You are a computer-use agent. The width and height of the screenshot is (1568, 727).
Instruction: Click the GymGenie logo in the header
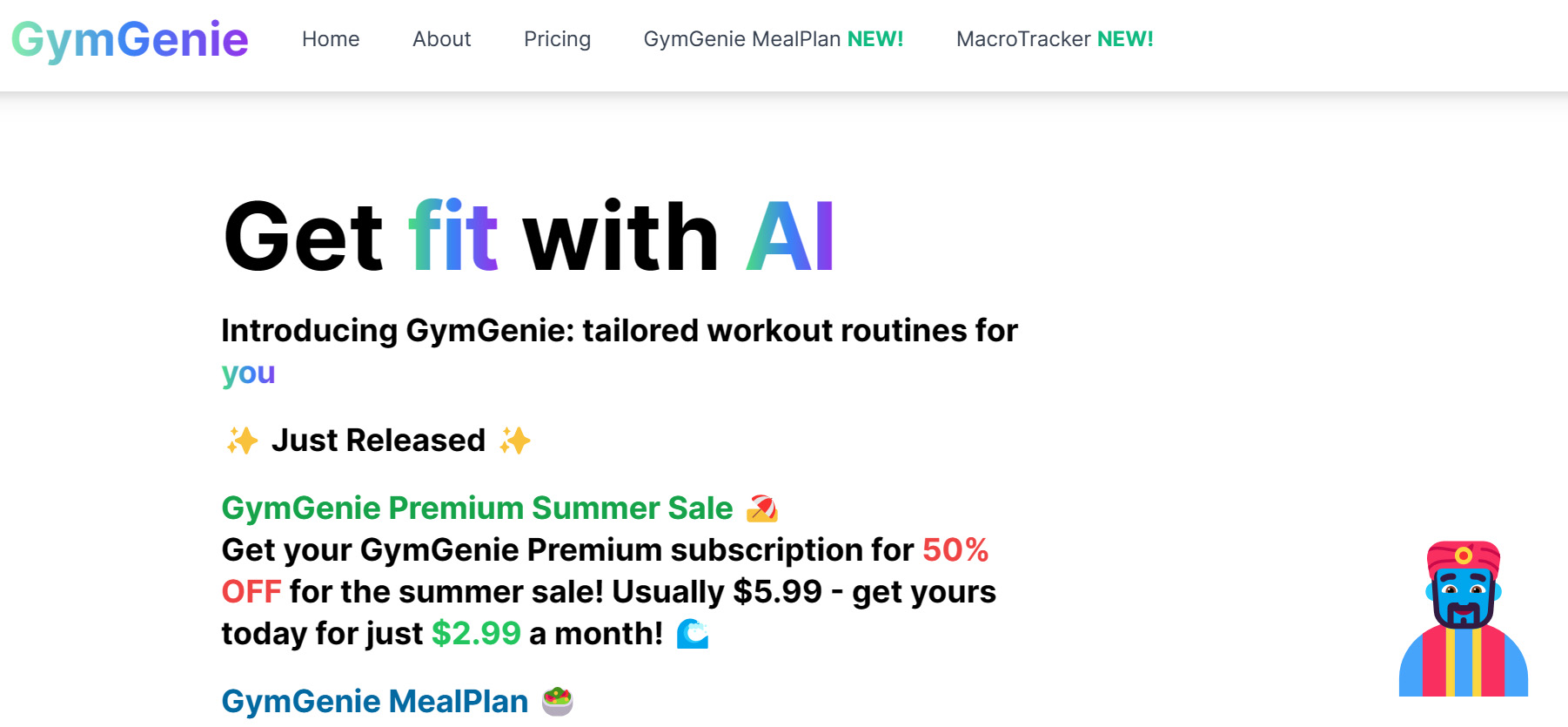click(x=130, y=40)
